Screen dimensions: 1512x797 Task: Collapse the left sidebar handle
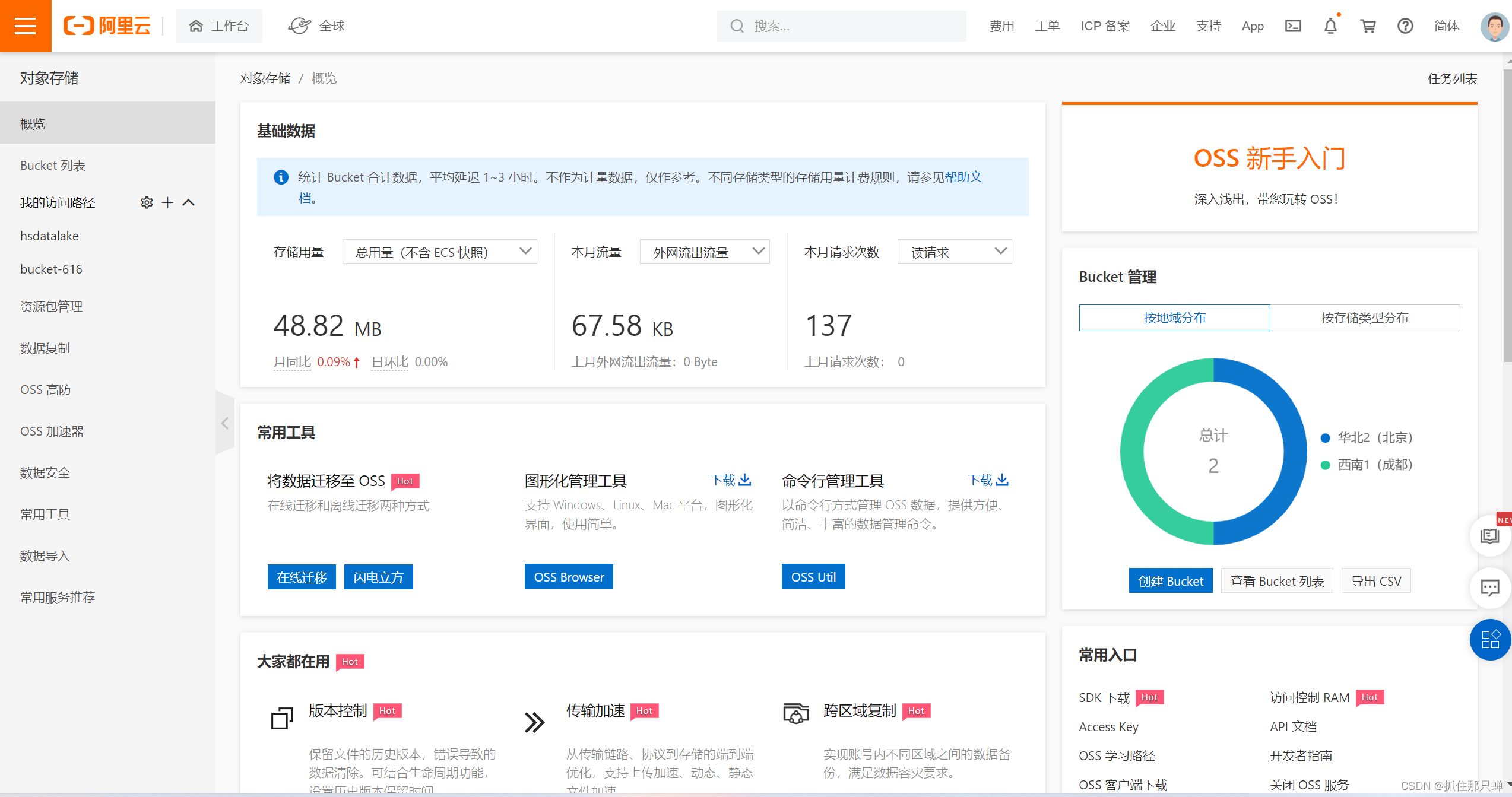coord(225,423)
